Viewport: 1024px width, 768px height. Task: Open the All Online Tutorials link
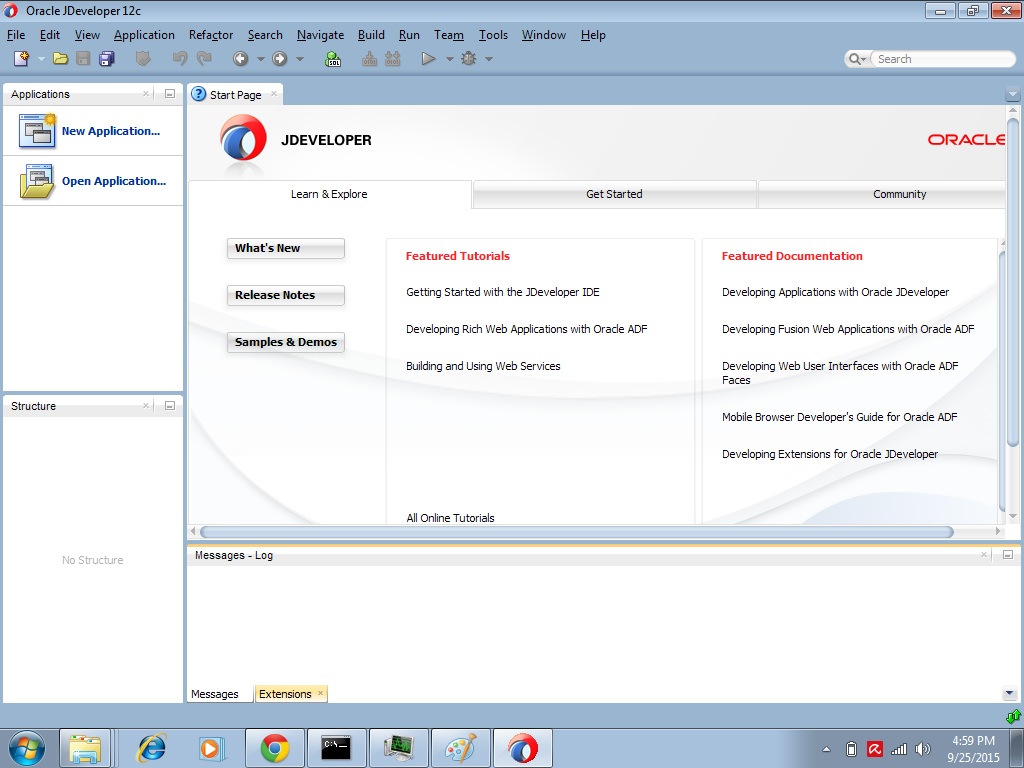449,518
